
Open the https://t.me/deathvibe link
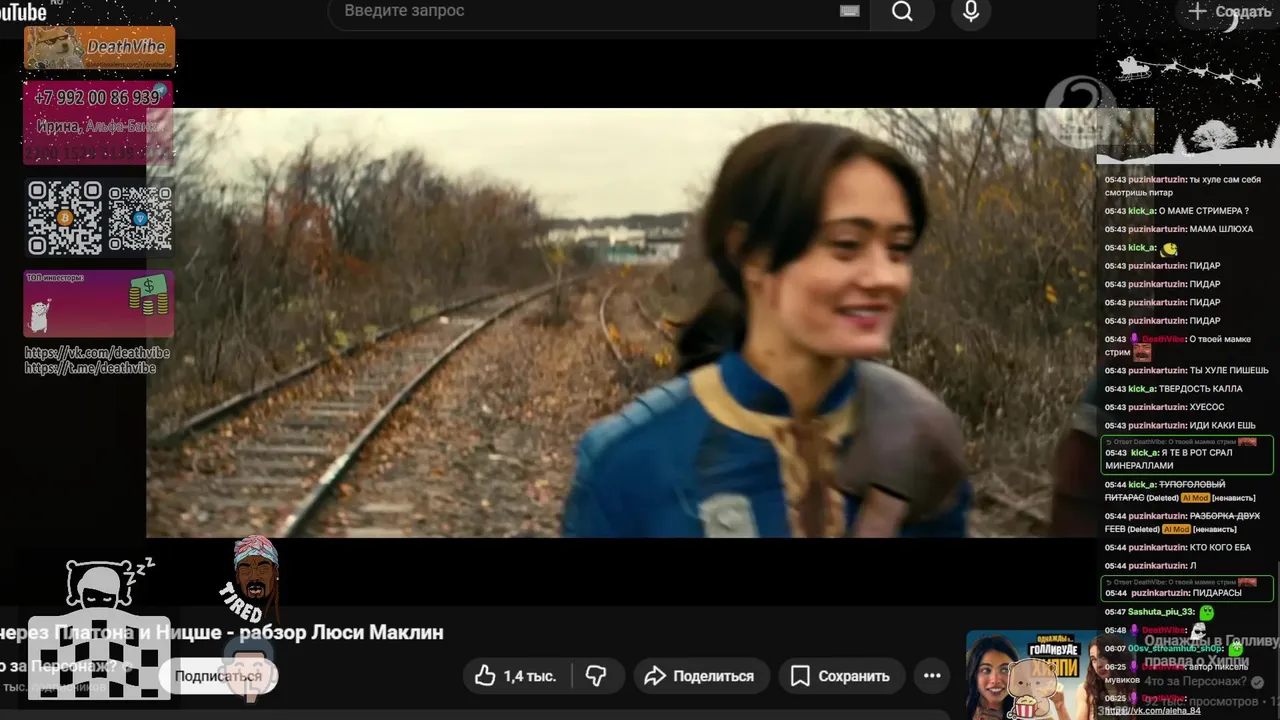pyautogui.click(x=90, y=367)
